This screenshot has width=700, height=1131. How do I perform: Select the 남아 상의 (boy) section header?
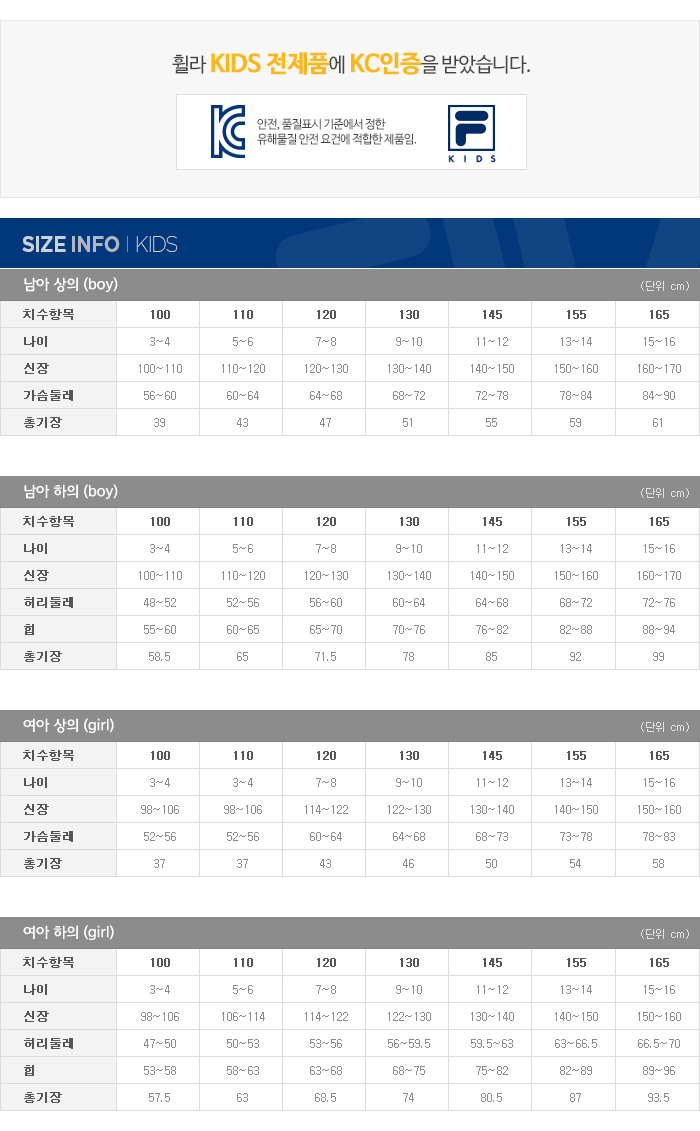[71, 285]
